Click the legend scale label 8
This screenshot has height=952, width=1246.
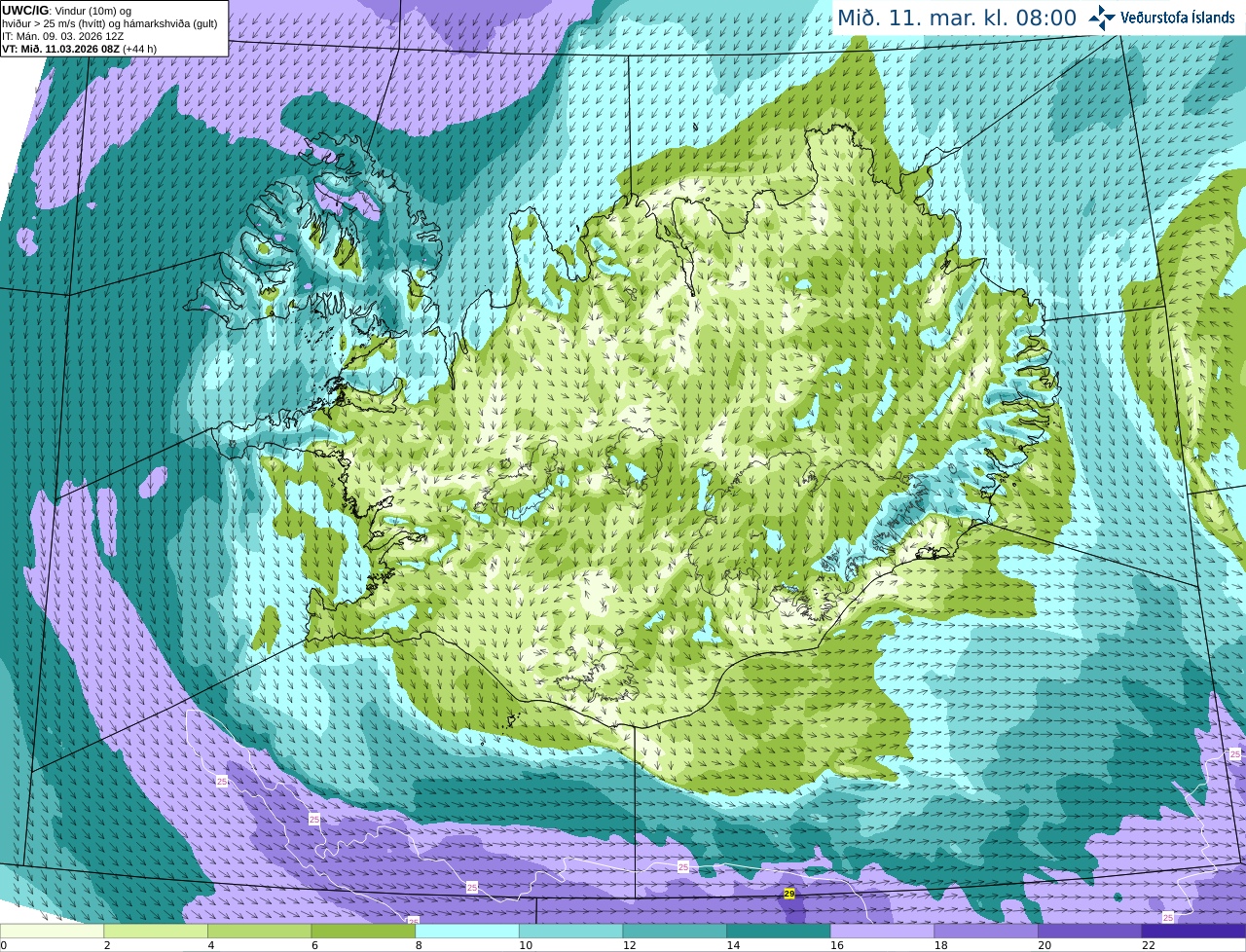[x=418, y=945]
